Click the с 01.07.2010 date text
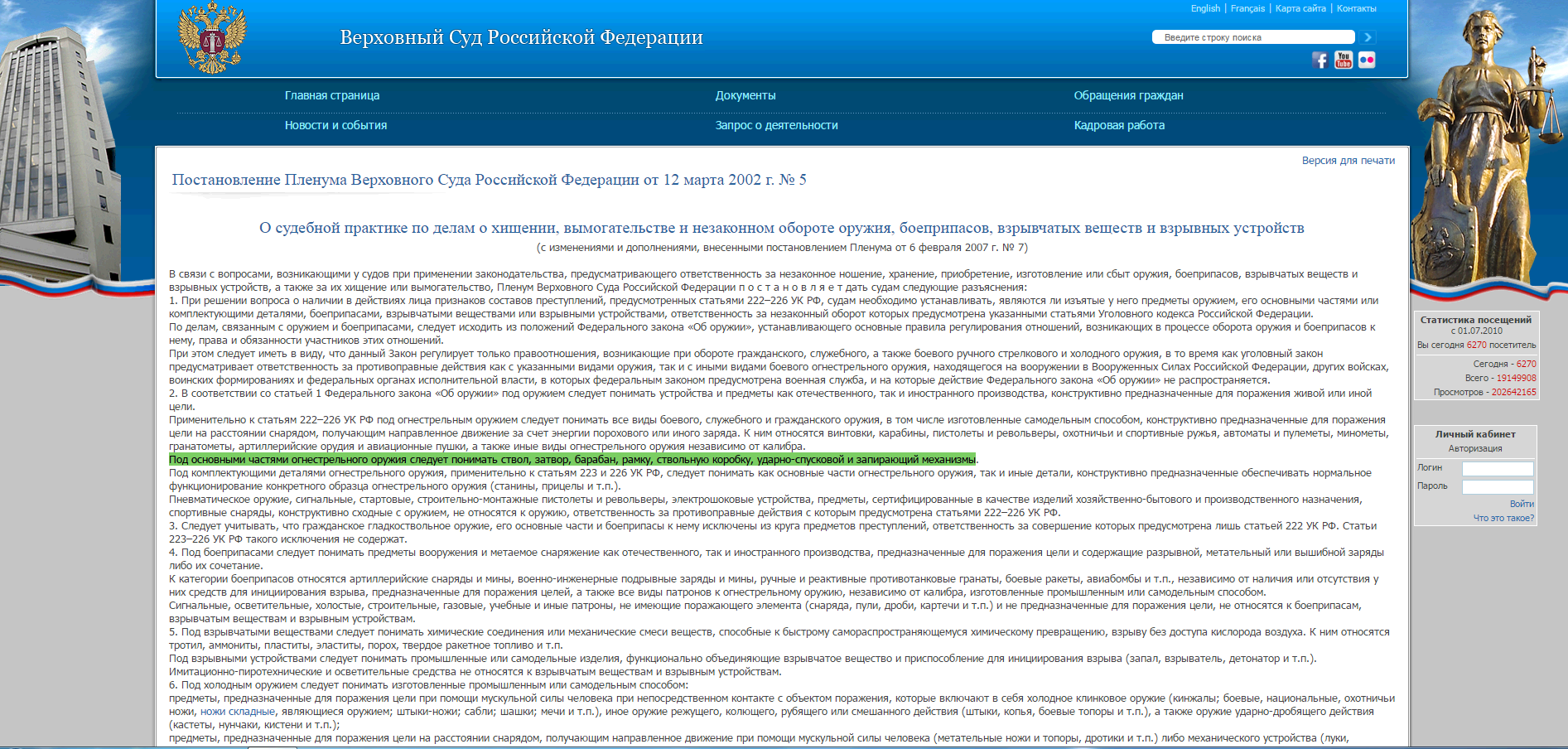The image size is (1568, 749). pyautogui.click(x=1476, y=331)
